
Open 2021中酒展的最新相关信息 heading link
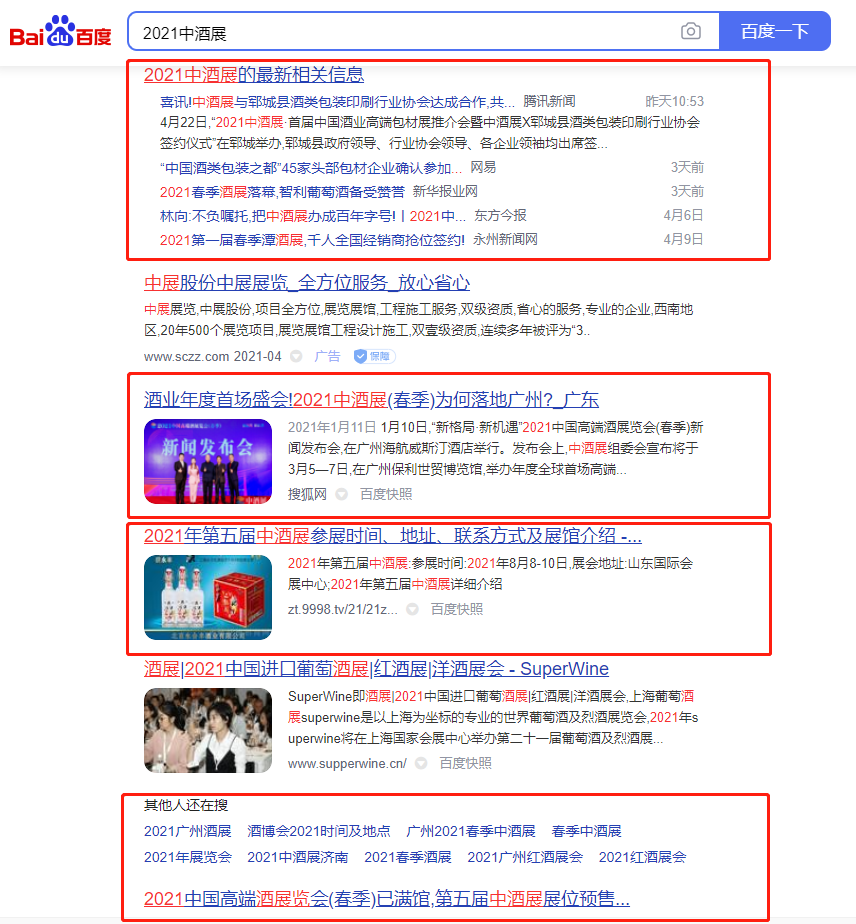(x=254, y=75)
